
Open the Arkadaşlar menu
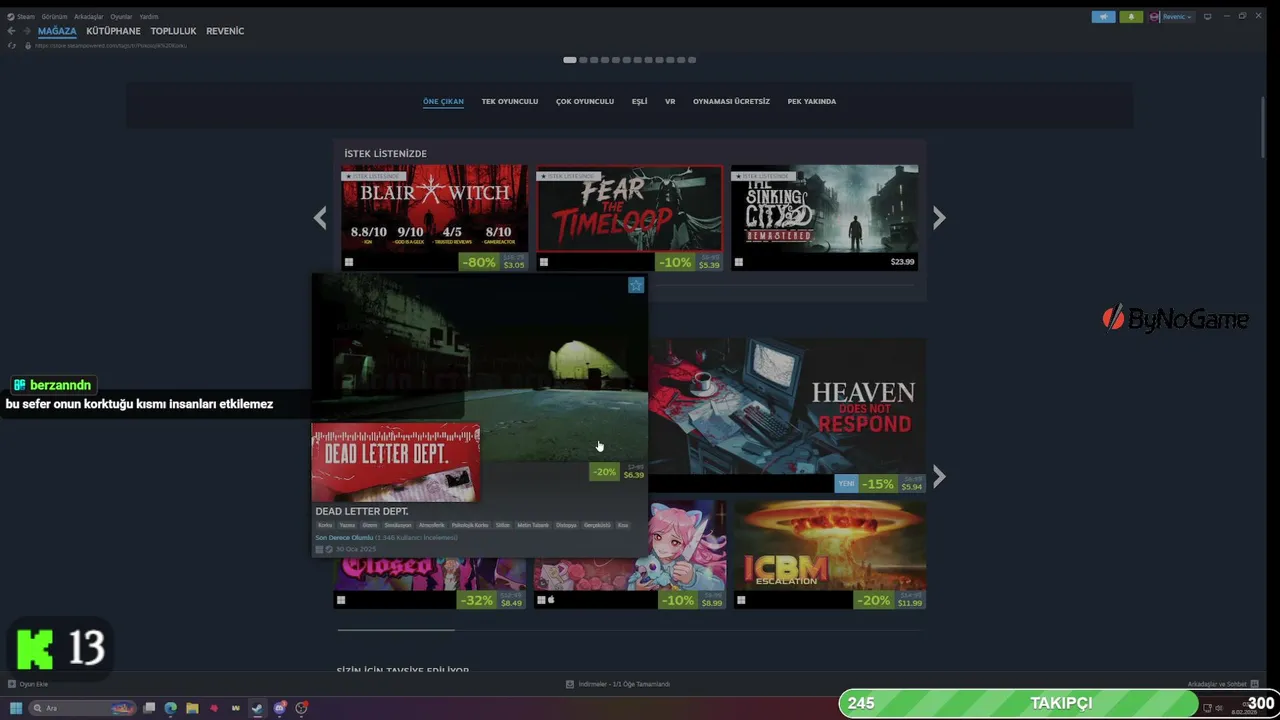coord(89,17)
